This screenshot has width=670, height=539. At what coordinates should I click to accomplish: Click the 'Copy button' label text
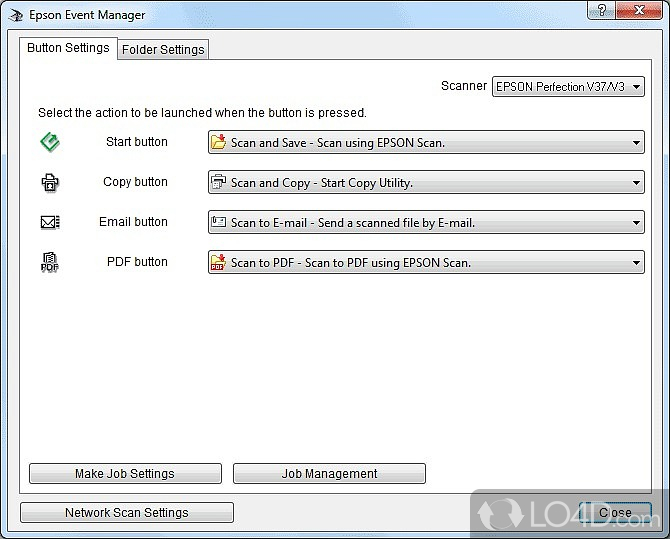pos(135,182)
